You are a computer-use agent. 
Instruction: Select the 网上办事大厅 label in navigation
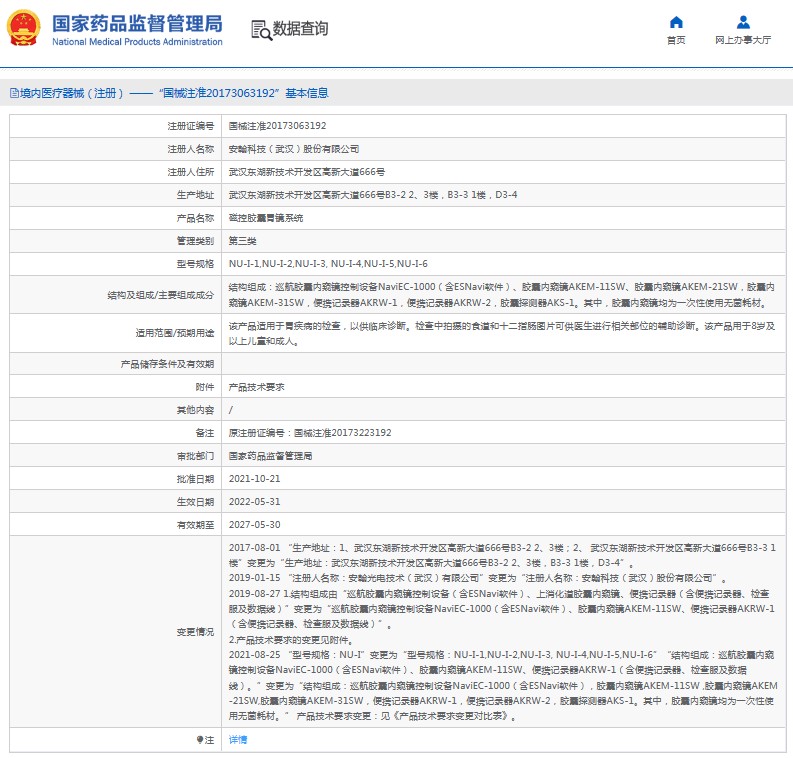click(743, 41)
